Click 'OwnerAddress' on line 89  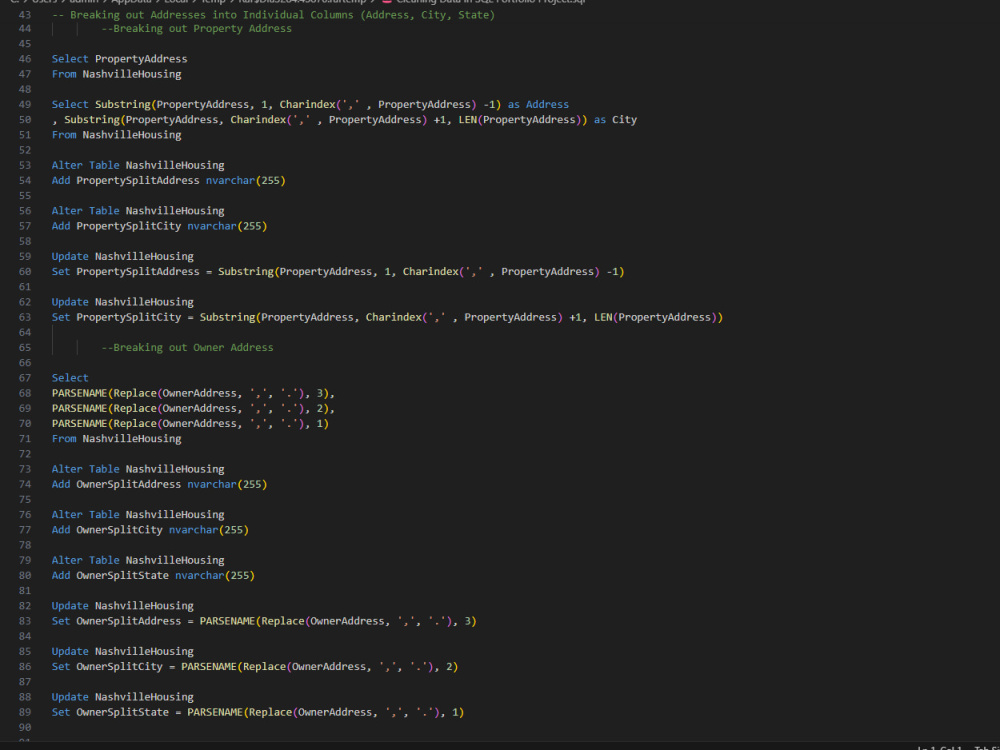pyautogui.click(x=335, y=712)
